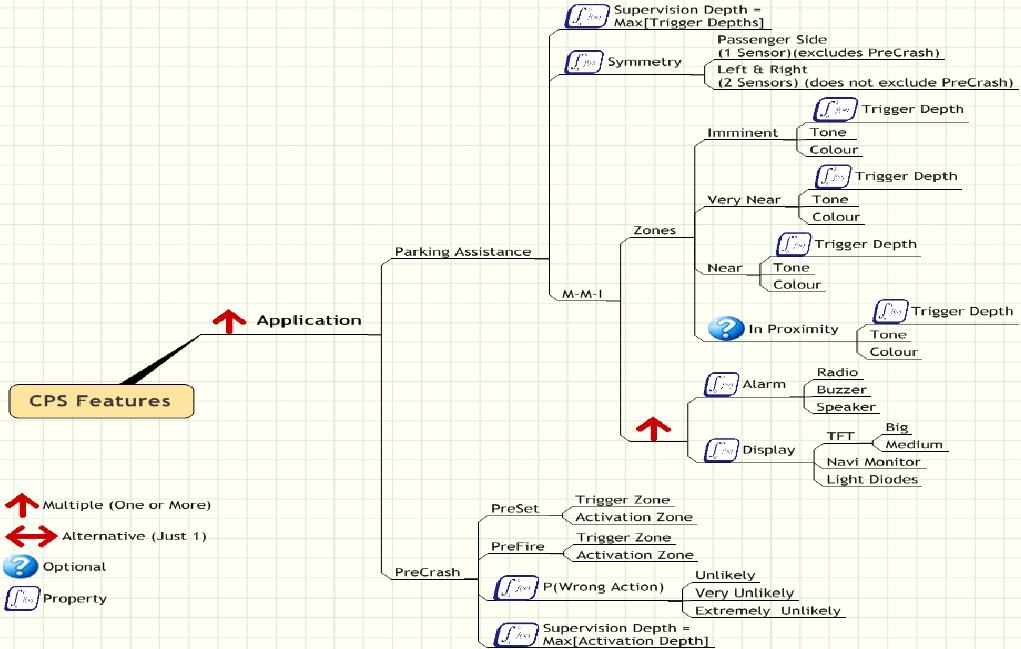Select the Parking Assistance branch
This screenshot has height=649, width=1021.
click(463, 252)
